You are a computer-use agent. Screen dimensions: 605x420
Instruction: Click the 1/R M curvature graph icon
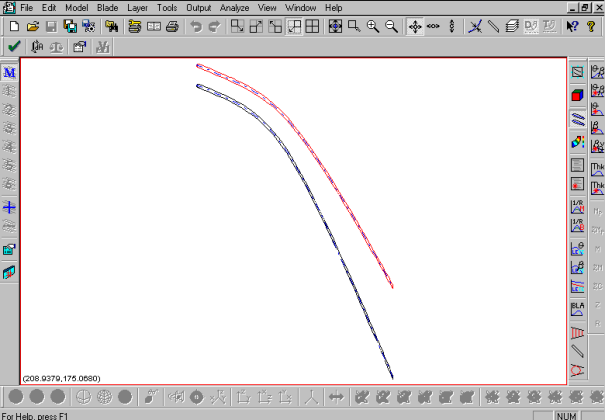point(577,207)
